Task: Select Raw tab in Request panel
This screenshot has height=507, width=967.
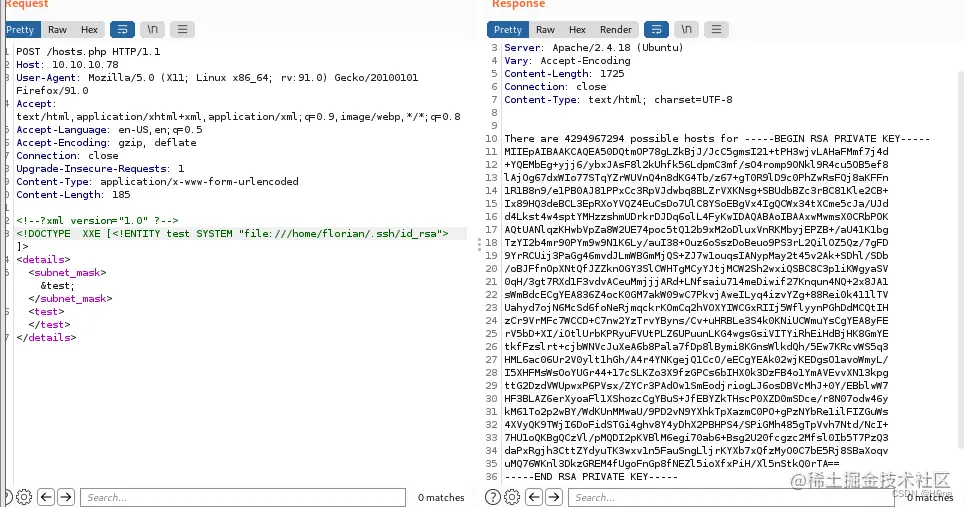Action: coord(57,30)
